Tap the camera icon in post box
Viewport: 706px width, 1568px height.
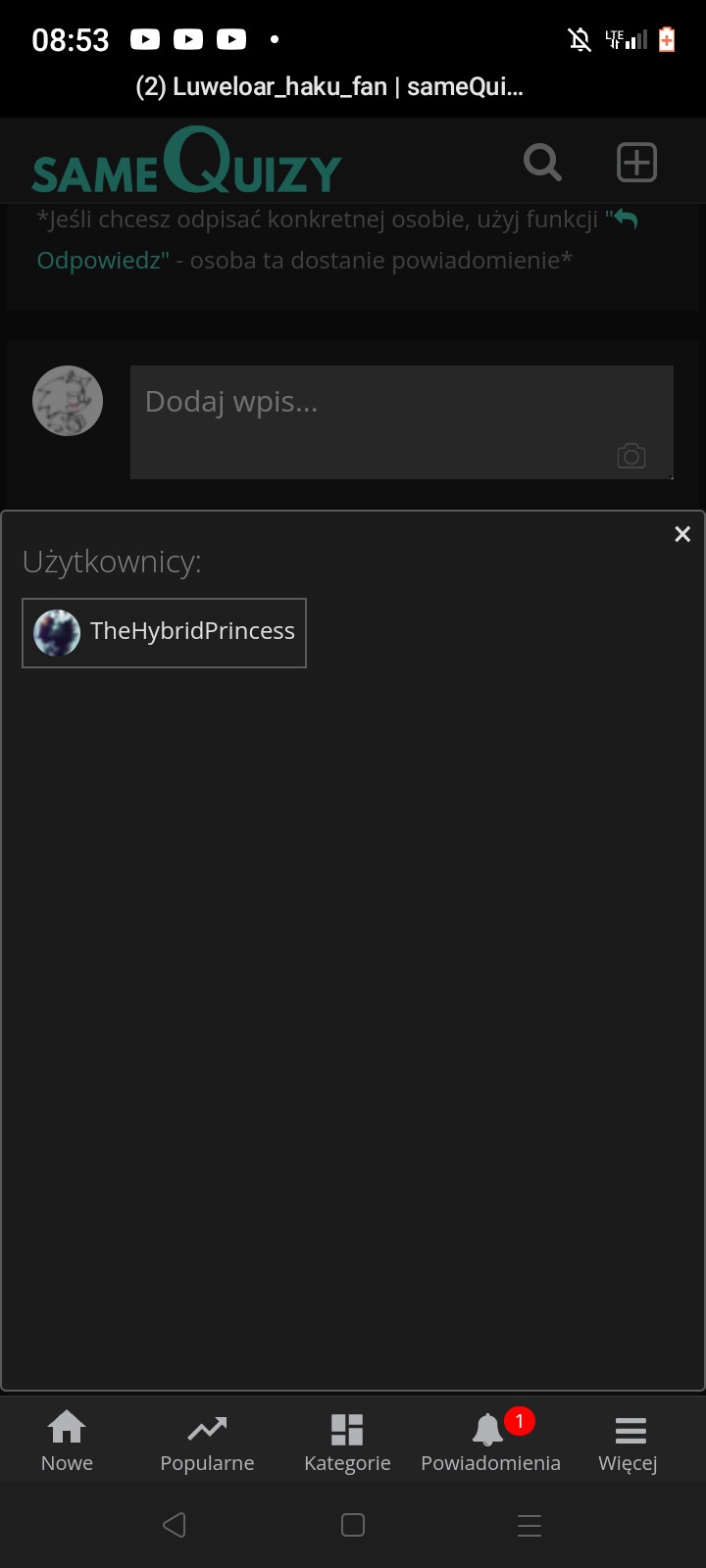click(630, 456)
